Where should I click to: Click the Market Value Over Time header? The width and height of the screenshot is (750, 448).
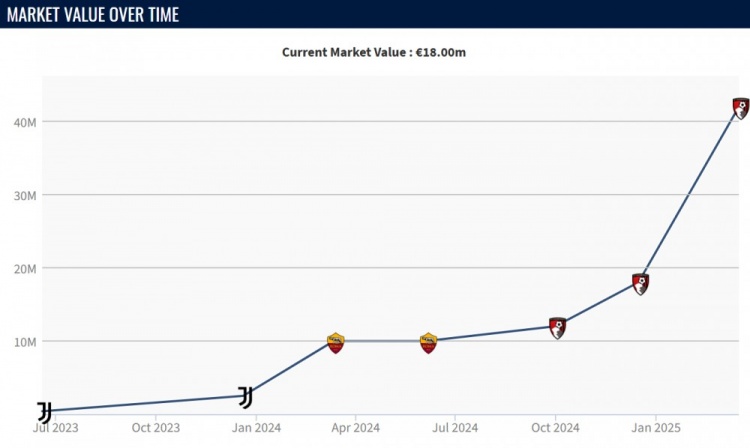pyautogui.click(x=93, y=14)
